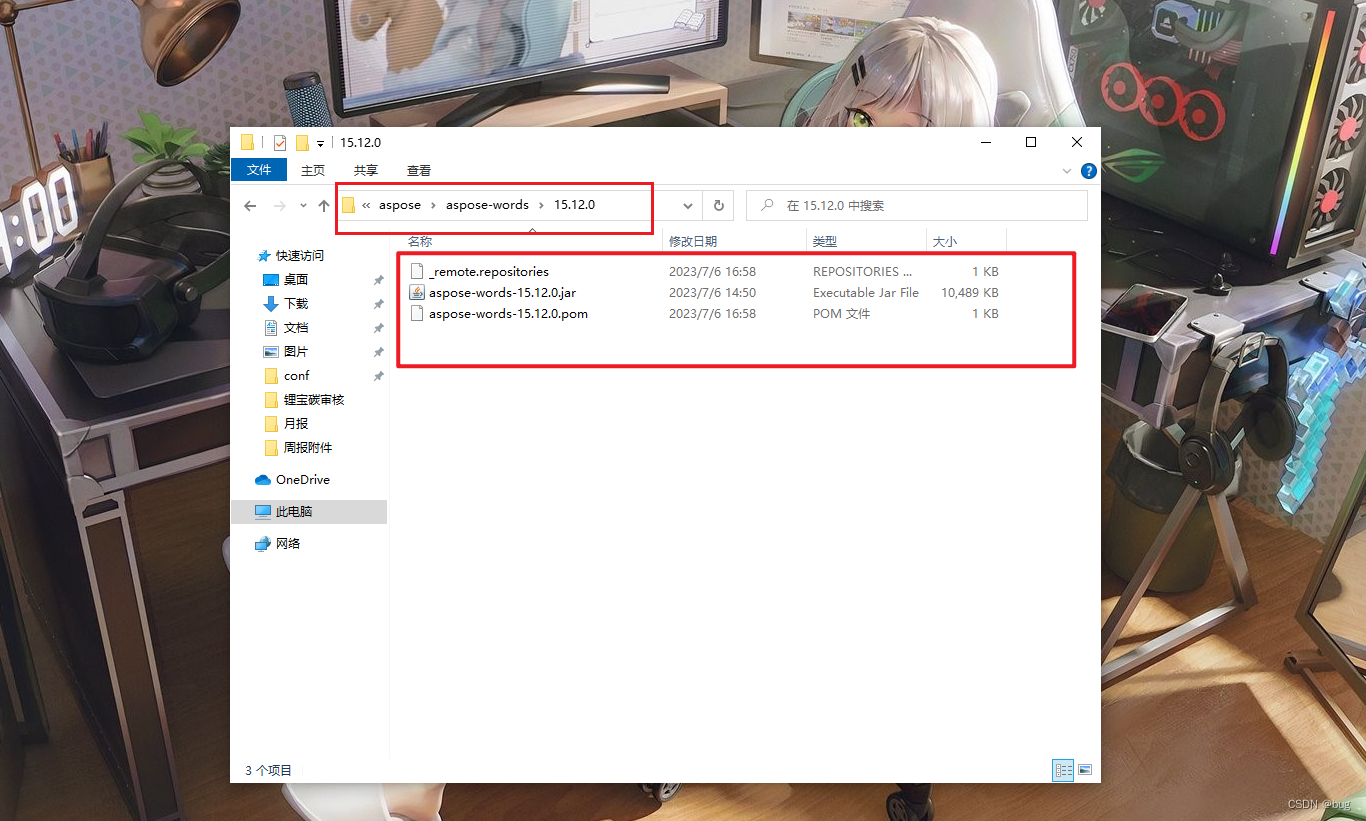
Task: Select file aspose-words-15.12.0.jar
Action: [x=502, y=292]
